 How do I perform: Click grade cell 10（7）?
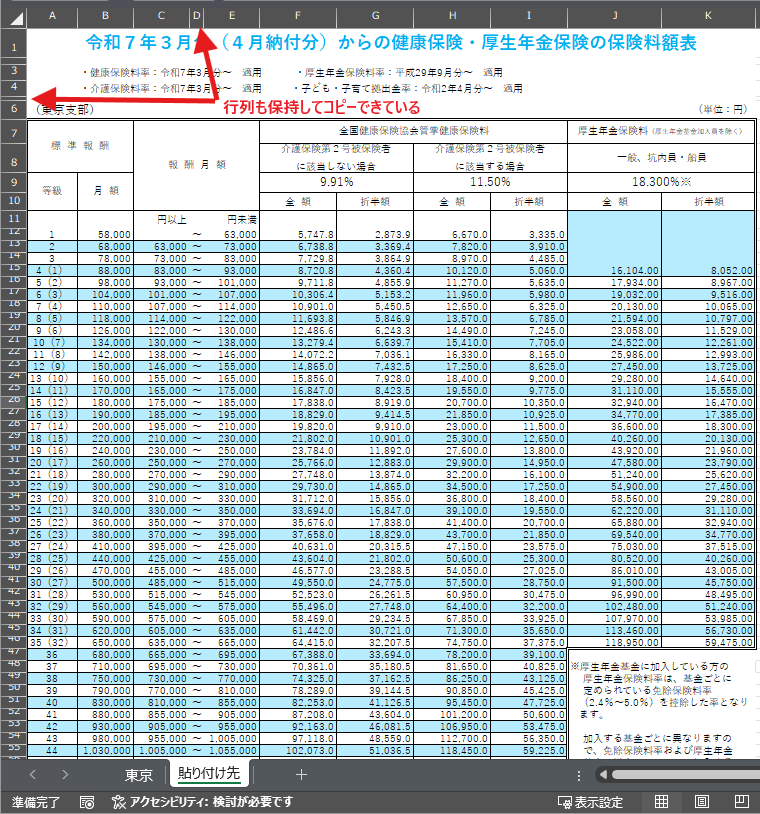point(52,343)
